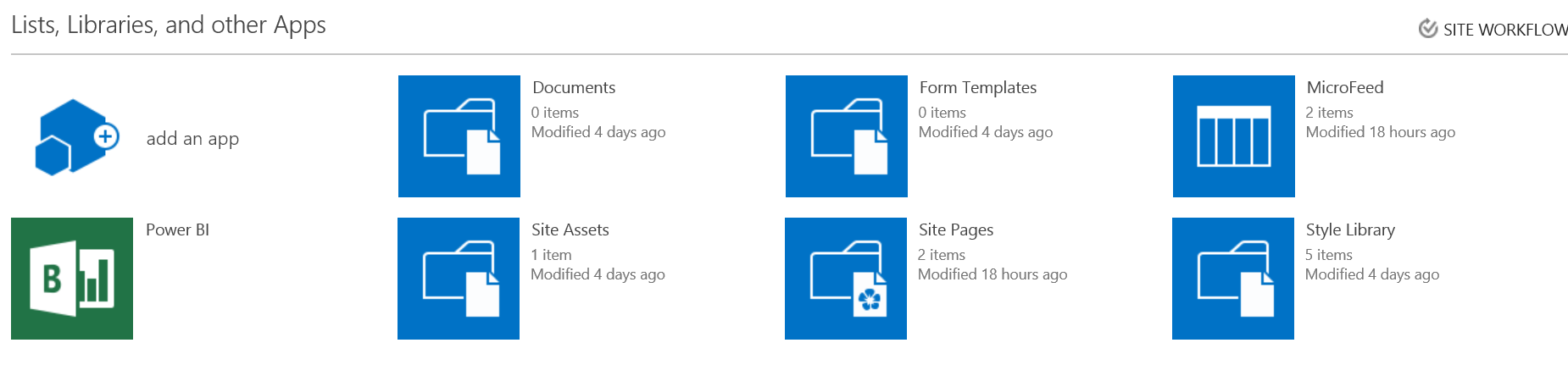The image size is (1568, 365).
Task: Open the Documents library tile icon
Action: click(x=459, y=136)
